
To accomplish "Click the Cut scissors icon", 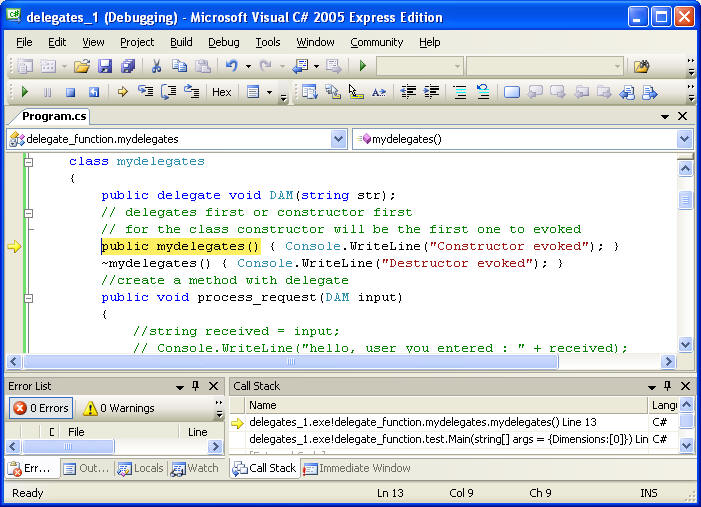I will [156, 66].
